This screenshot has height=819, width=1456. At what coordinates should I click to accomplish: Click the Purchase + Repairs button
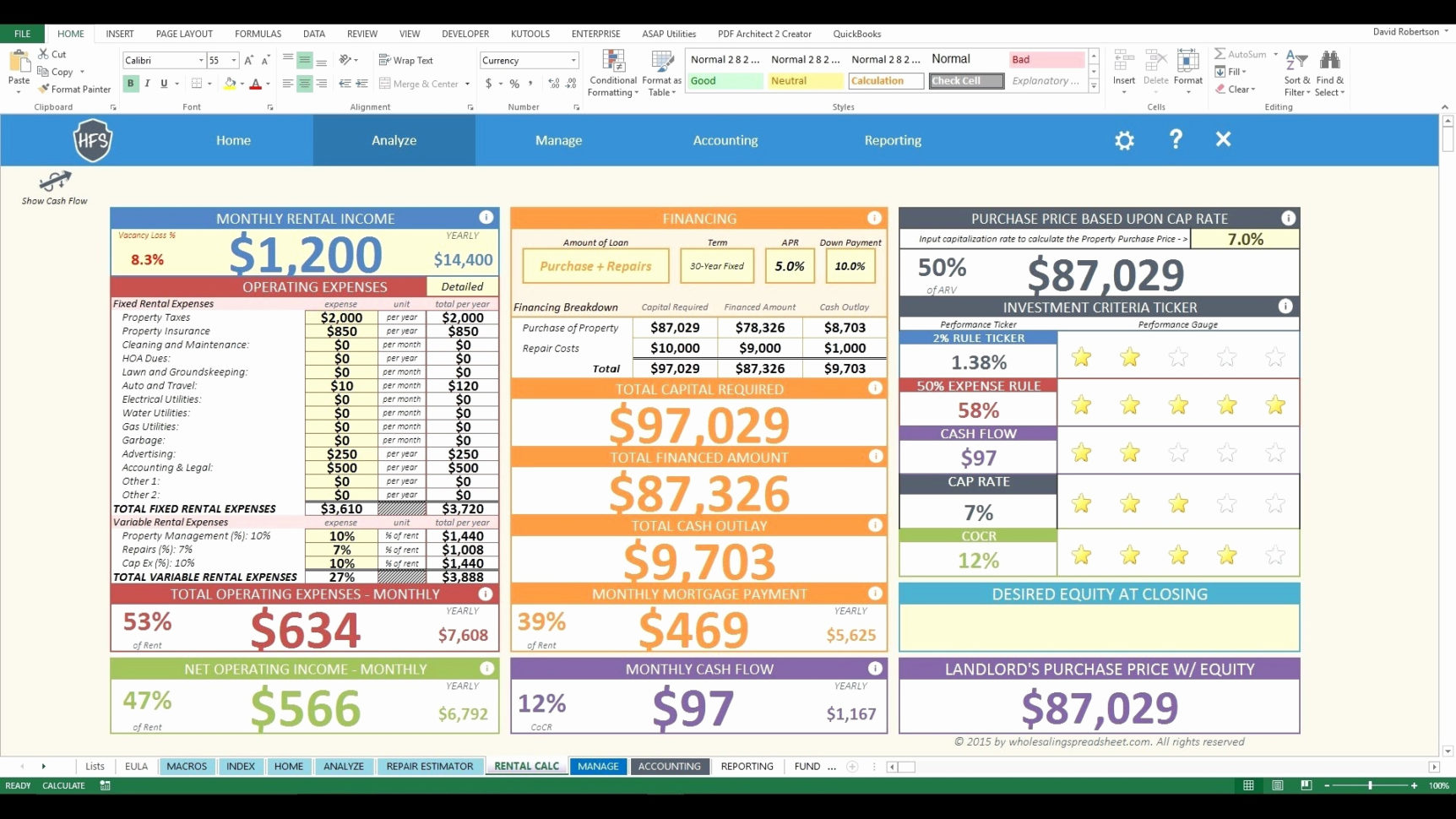click(x=595, y=266)
